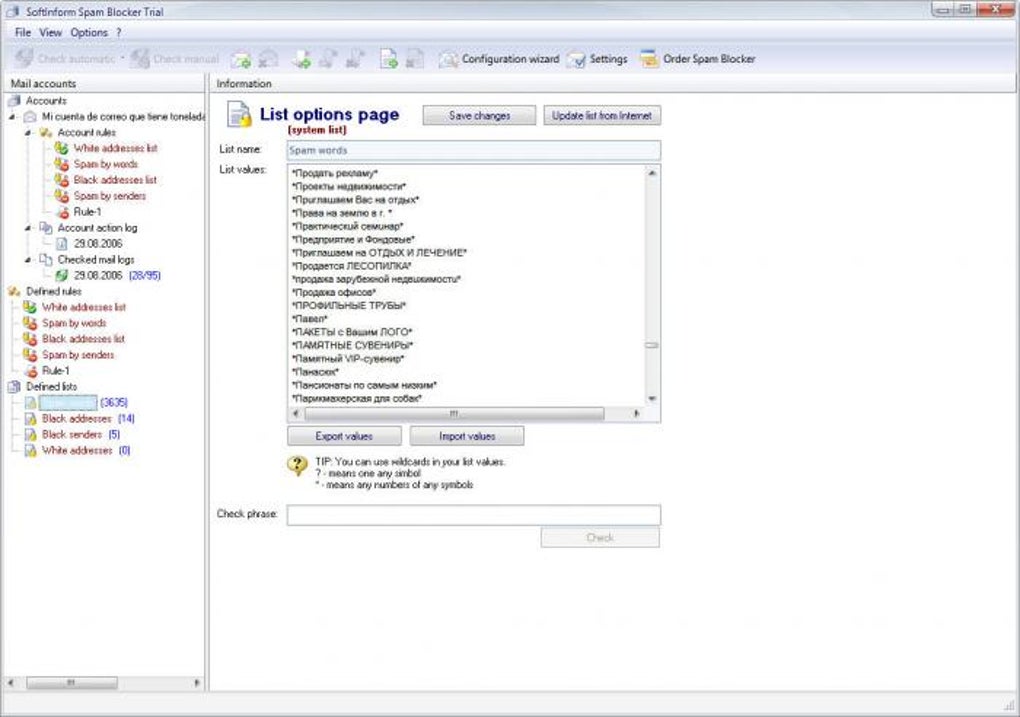Select the highlighted list entry with (3635)

pos(68,403)
